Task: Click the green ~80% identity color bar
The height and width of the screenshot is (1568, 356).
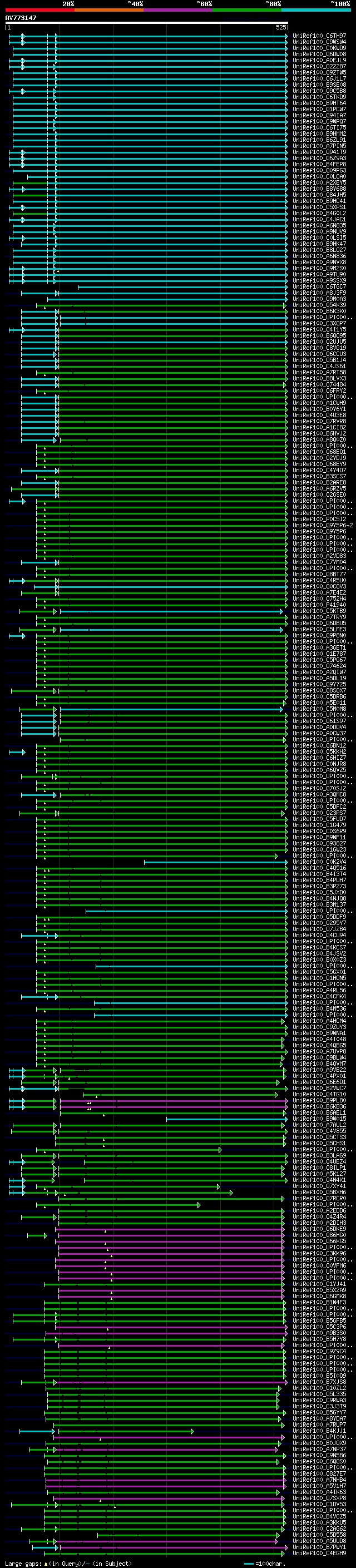Action: pos(247,10)
